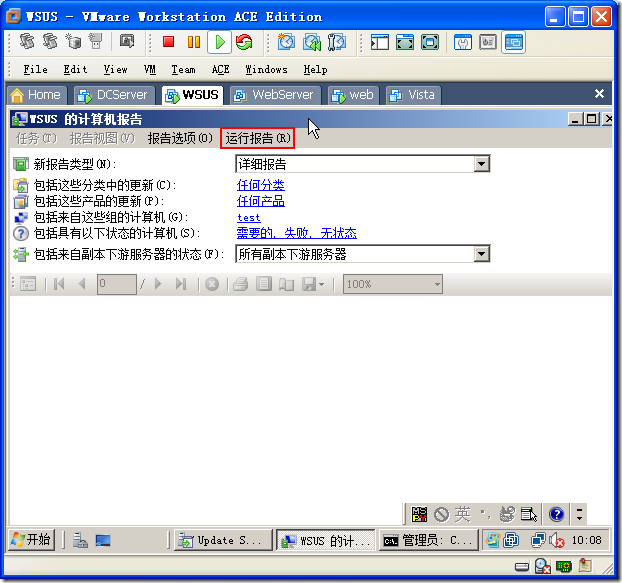Go to next page of report

pyautogui.click(x=158, y=284)
